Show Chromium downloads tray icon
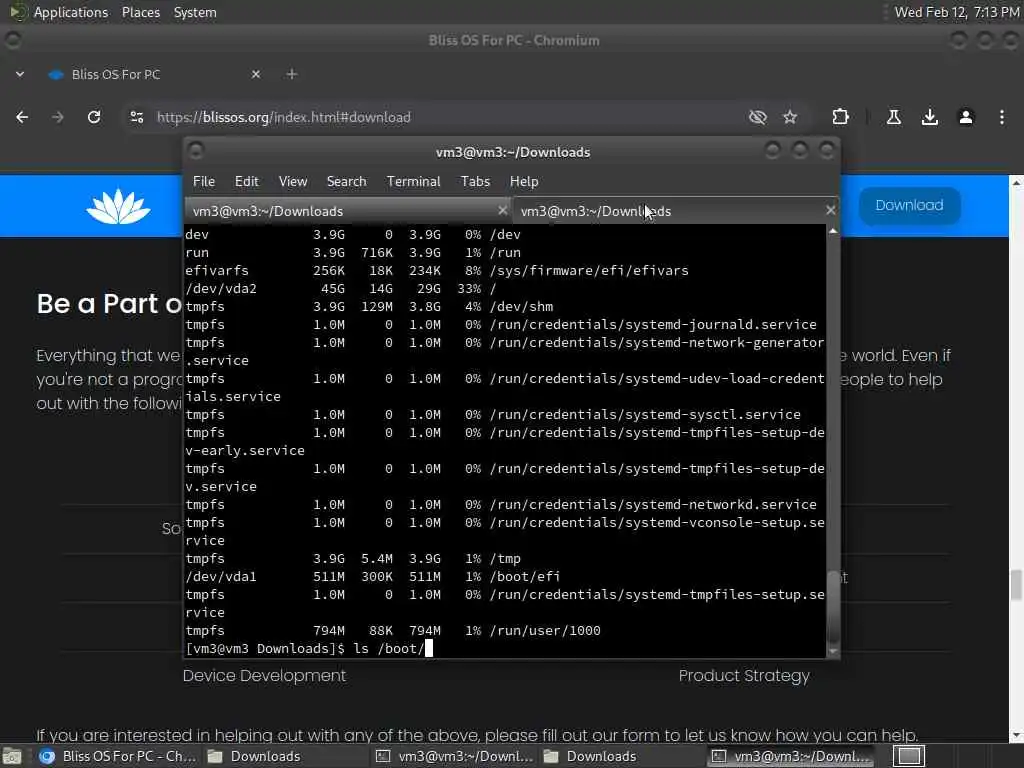Screen dimensions: 1024x768 929,117
